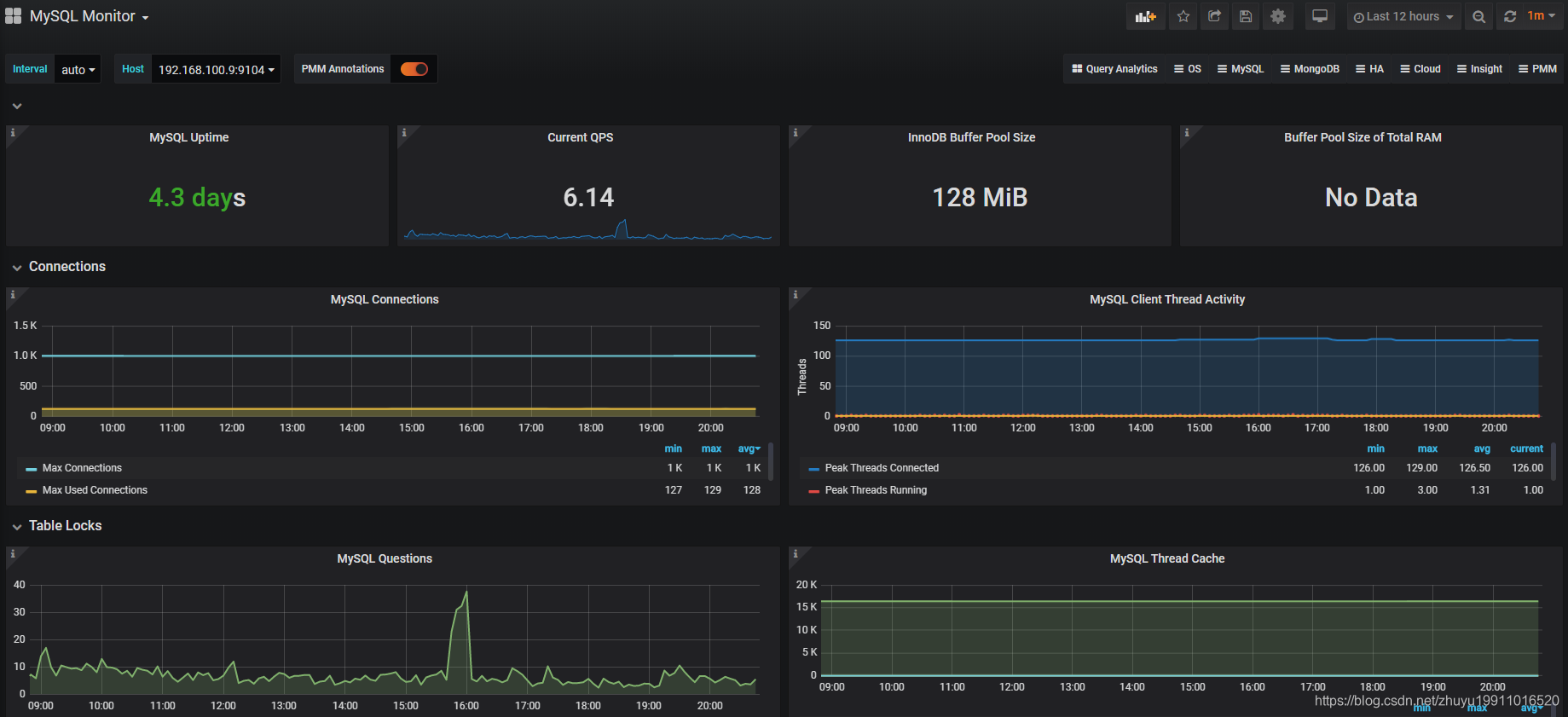Screen dimensions: 1568x717
Task: Click the Thread Activity legend scrollbar
Action: pyautogui.click(x=1554, y=461)
